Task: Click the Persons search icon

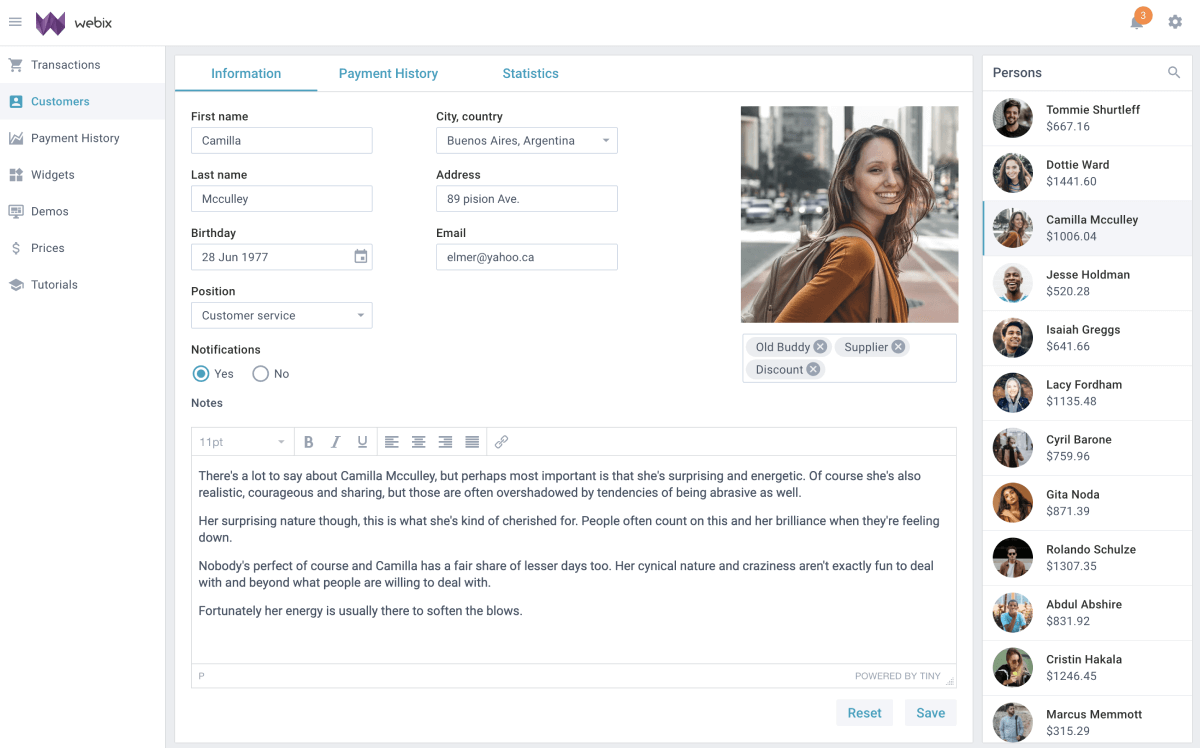Action: coord(1174,73)
